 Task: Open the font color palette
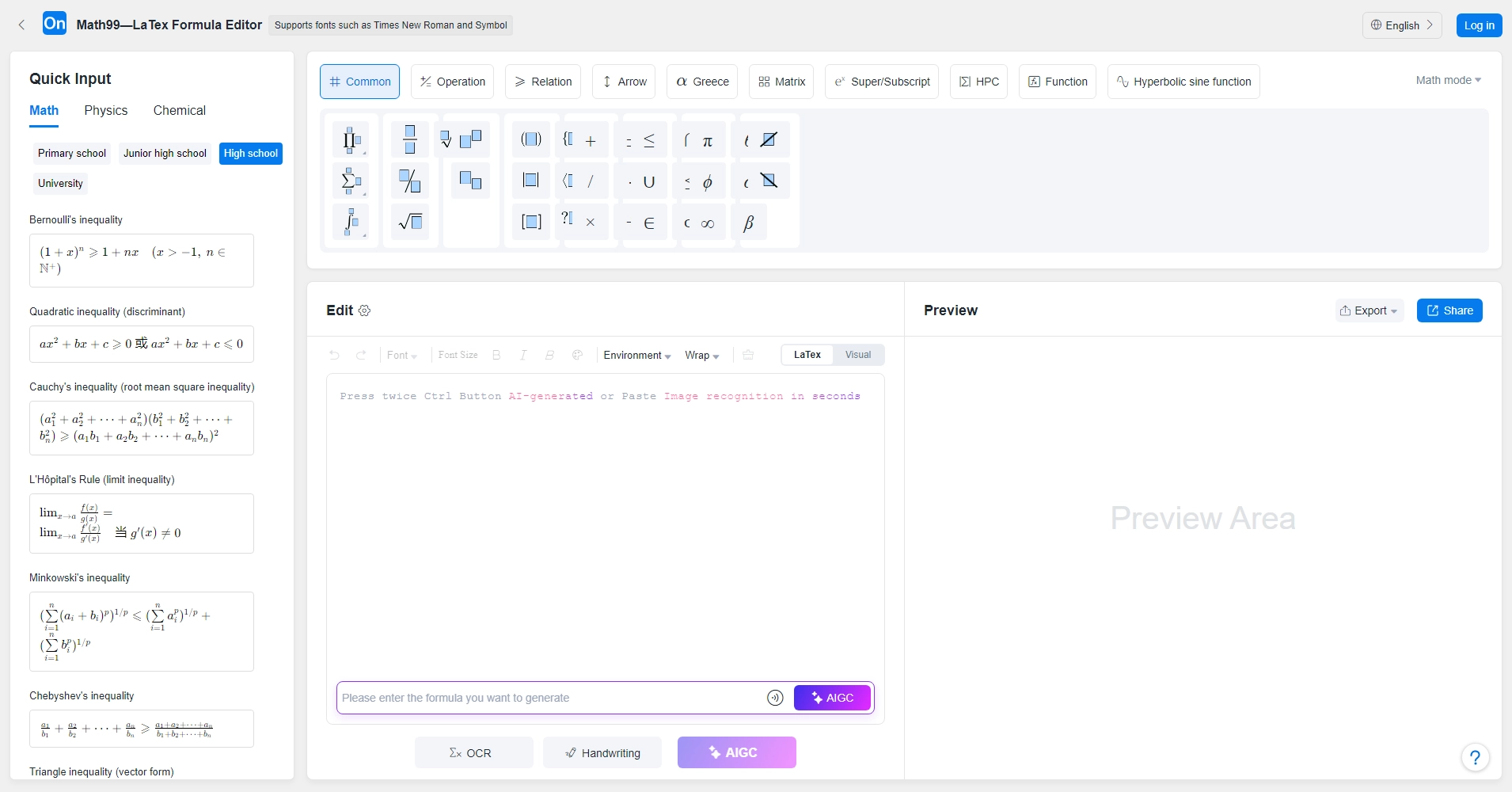(577, 355)
